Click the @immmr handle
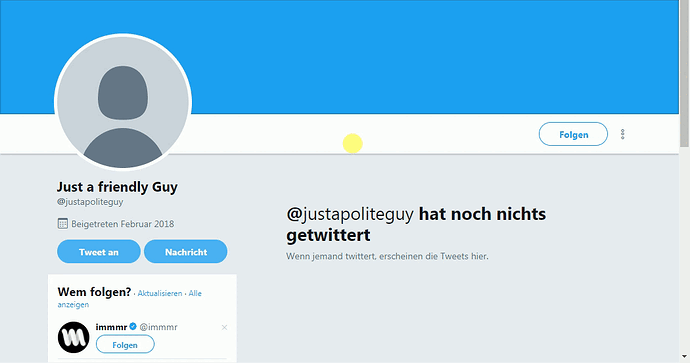690x363 pixels. coord(158,327)
